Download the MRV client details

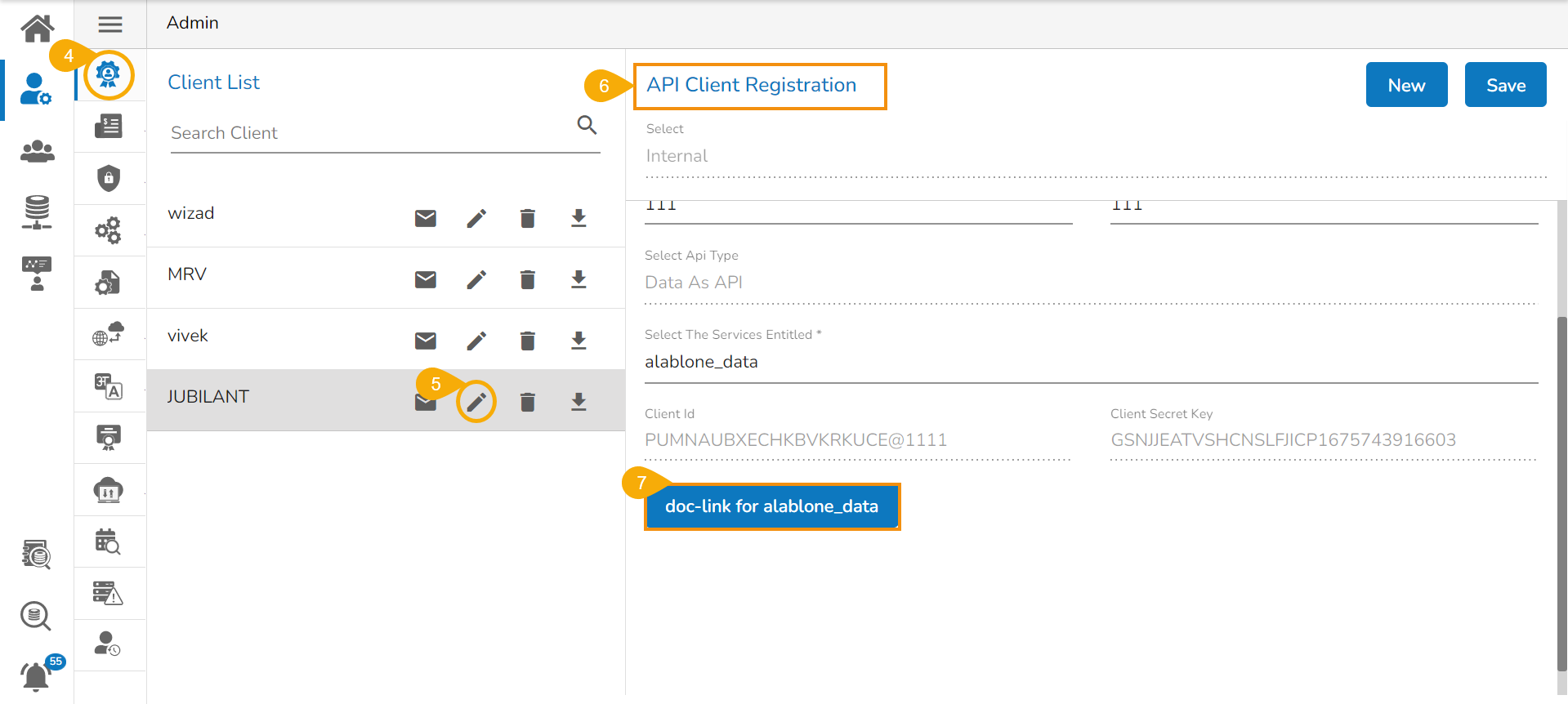tap(579, 279)
